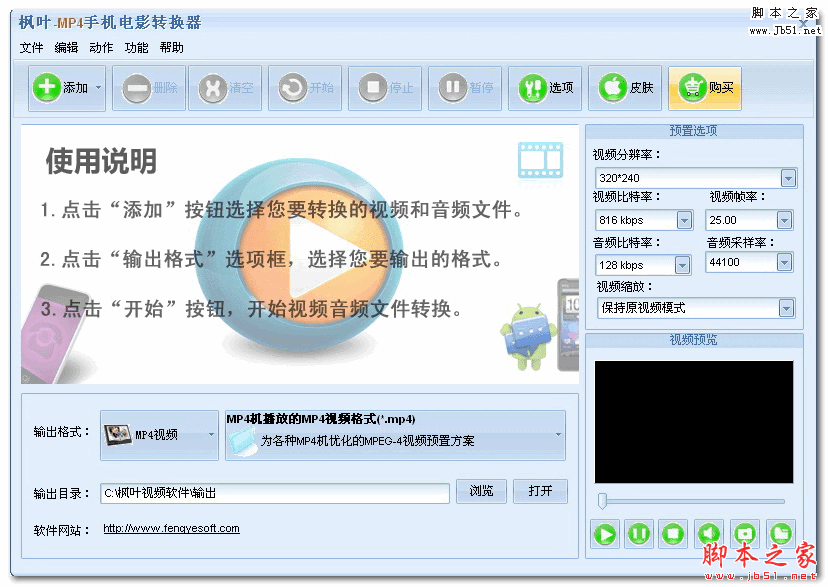Click the 预置选项 panel header
This screenshot has height=587, width=828.
coord(694,130)
